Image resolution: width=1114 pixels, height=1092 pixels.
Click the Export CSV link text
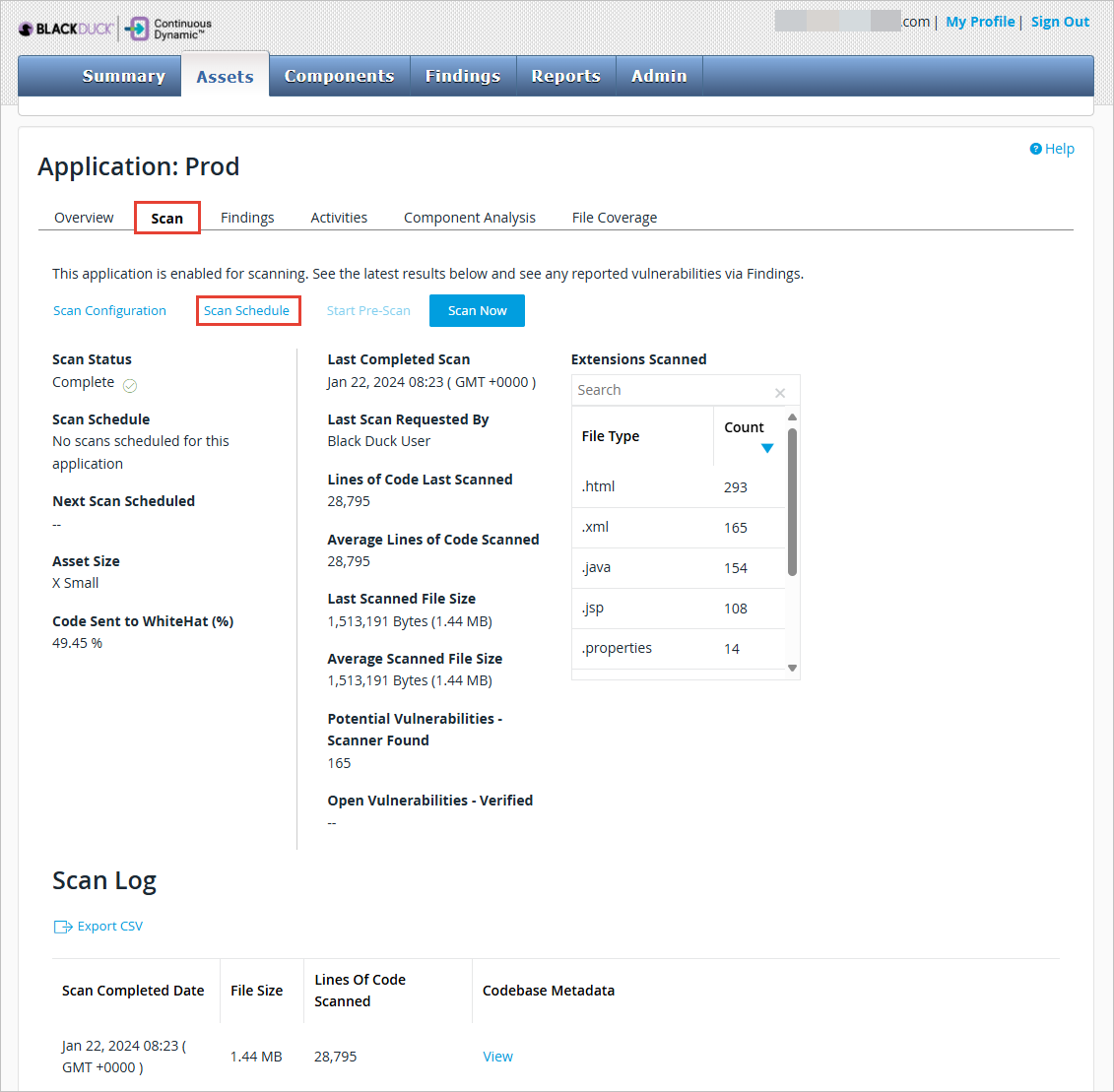110,926
